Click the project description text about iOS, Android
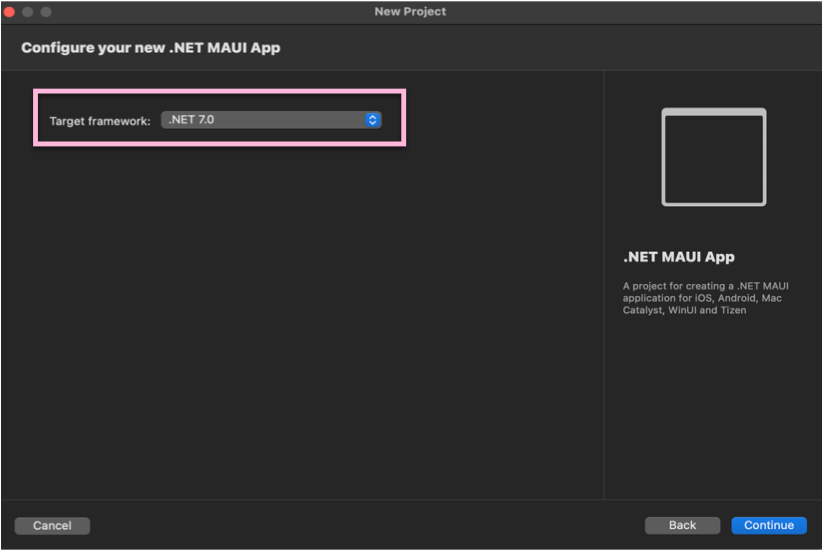 coord(705,298)
